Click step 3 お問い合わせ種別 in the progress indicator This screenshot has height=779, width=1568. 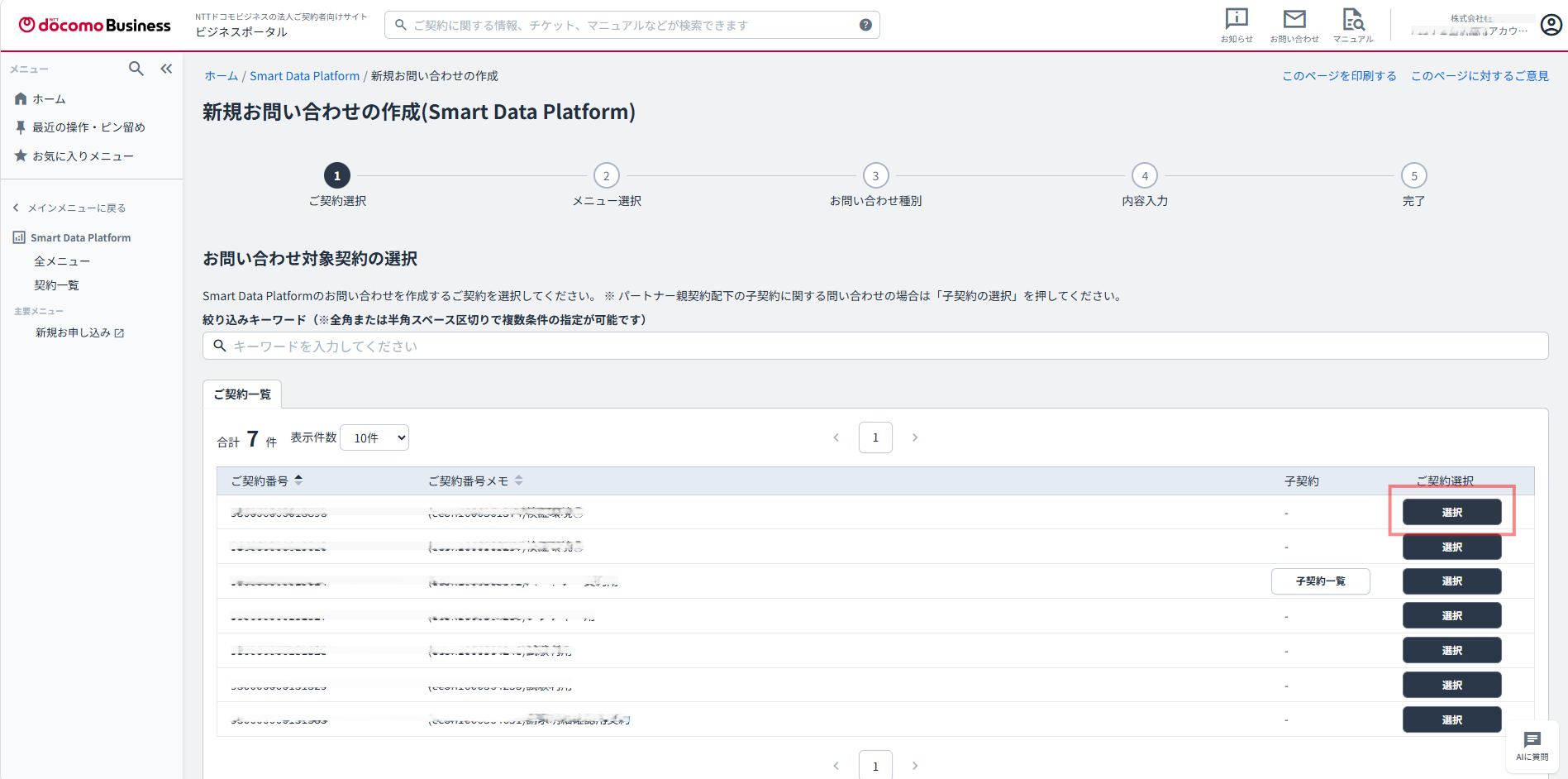pos(876,185)
